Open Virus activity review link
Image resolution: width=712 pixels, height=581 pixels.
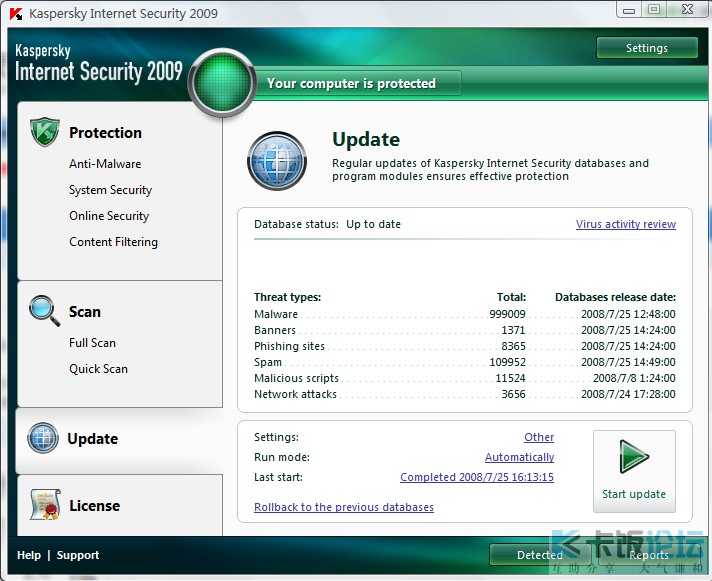click(x=626, y=224)
